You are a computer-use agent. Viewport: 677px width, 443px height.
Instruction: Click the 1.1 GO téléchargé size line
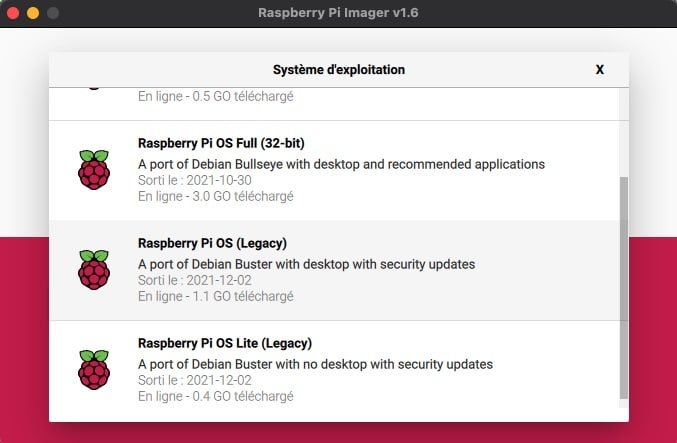point(215,296)
